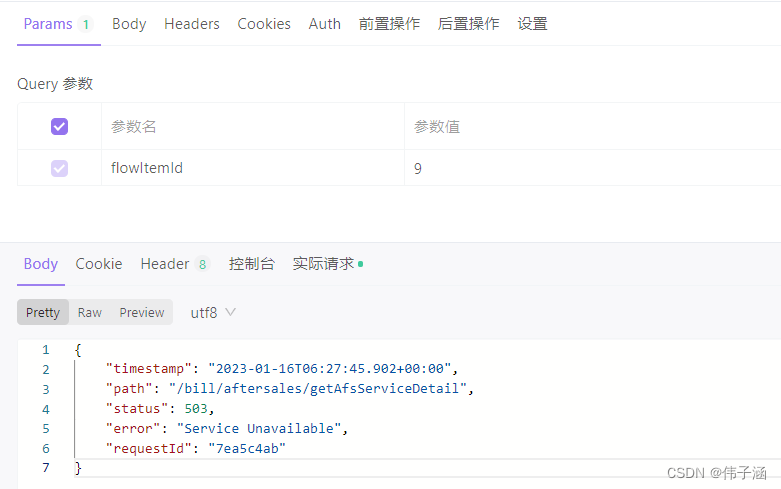
Task: Open the 后置操作 tab
Action: (x=468, y=24)
